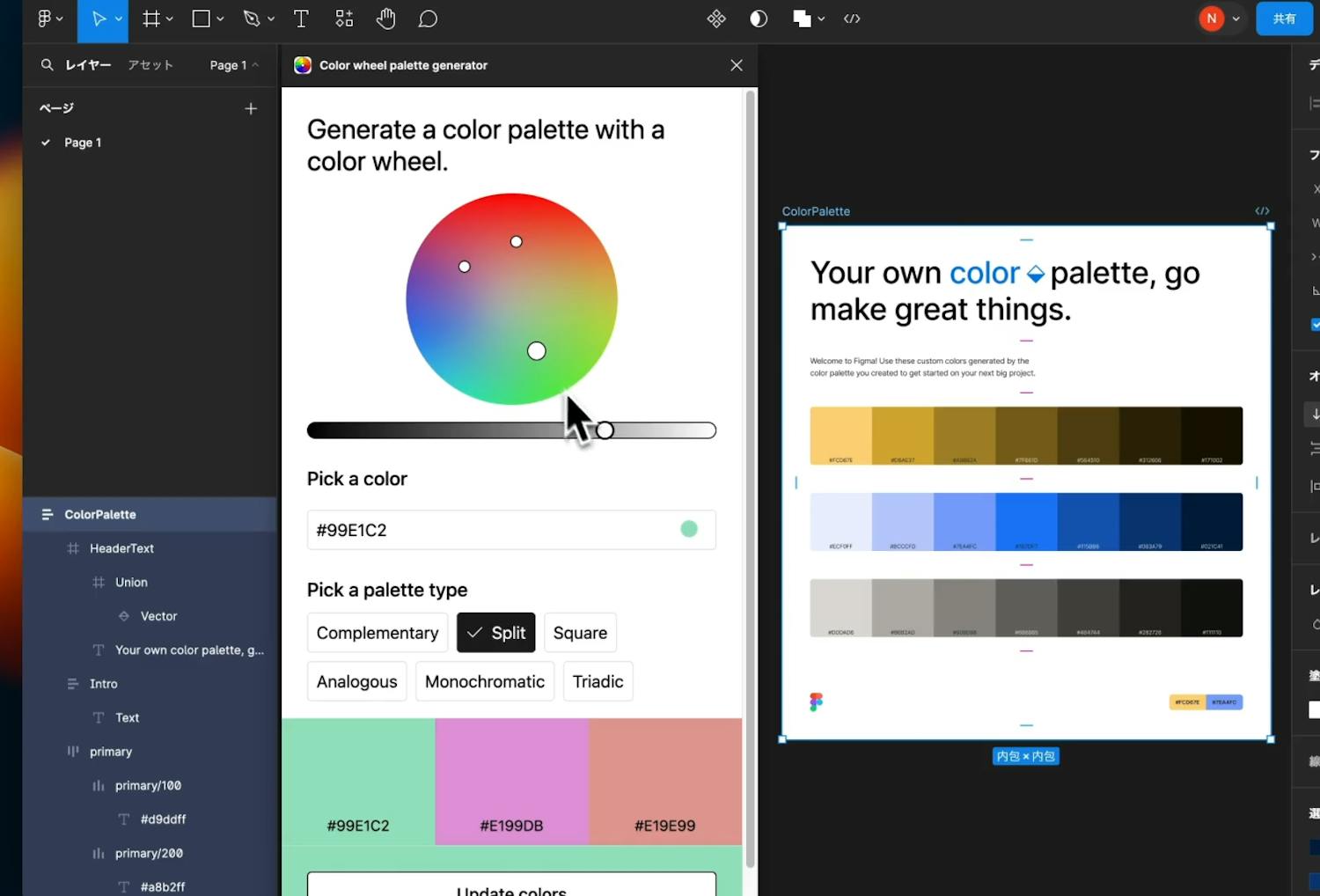Click the hex color input field
This screenshot has width=1320, height=896.
pyautogui.click(x=493, y=530)
